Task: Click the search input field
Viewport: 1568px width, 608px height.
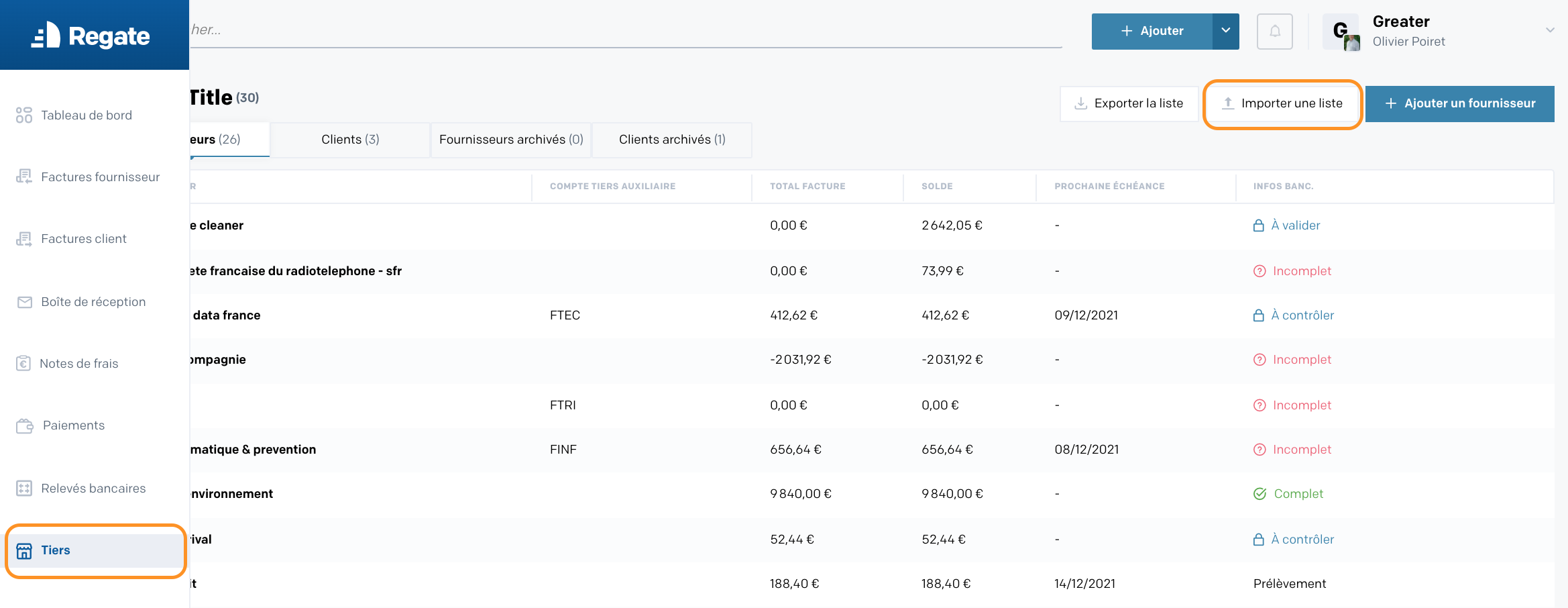Action: [x=626, y=30]
